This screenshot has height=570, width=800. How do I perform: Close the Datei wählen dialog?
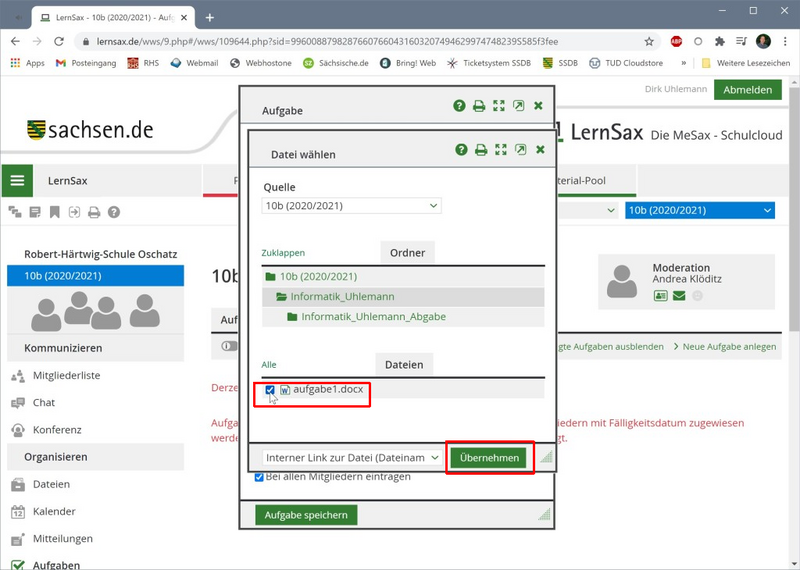[540, 150]
